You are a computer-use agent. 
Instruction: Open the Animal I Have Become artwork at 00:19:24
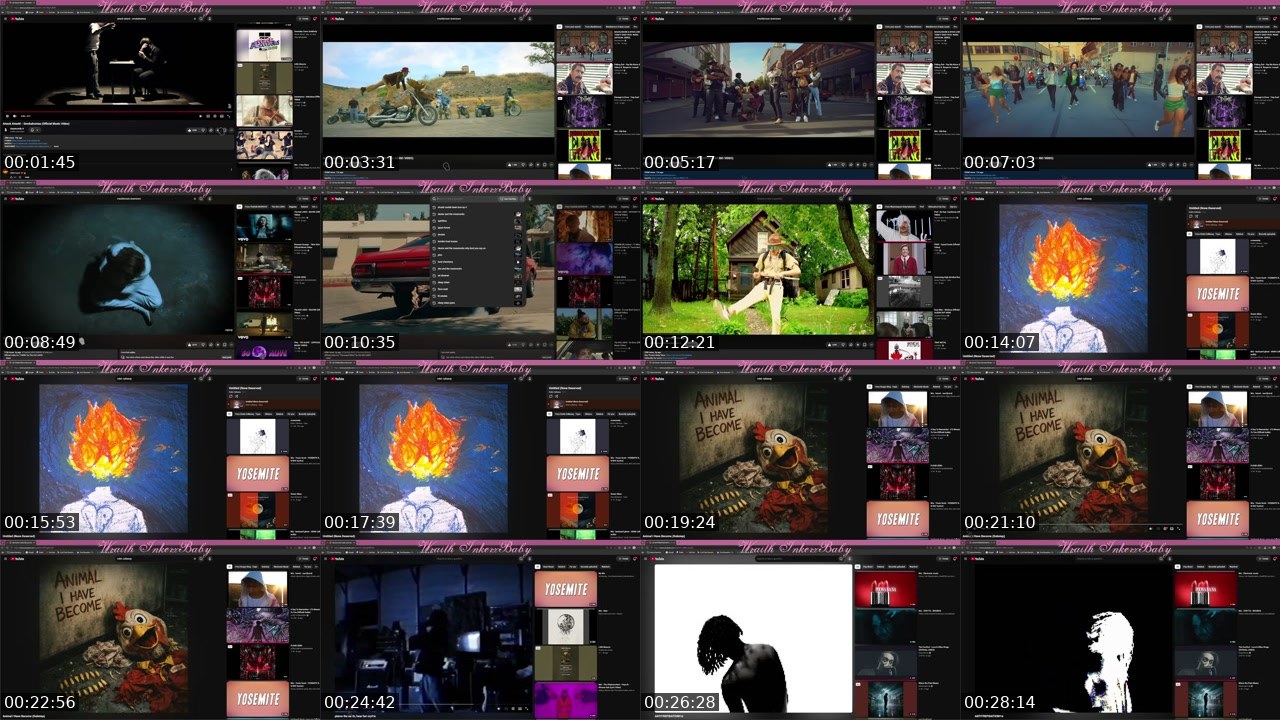click(x=753, y=459)
